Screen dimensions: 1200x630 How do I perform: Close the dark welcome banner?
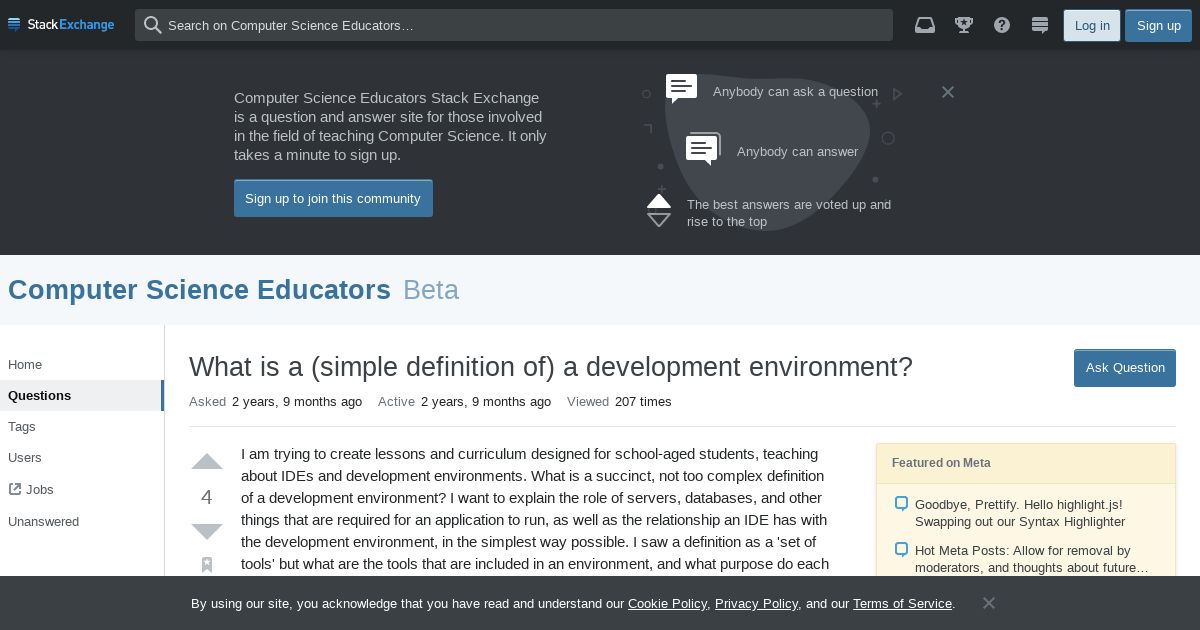point(948,92)
